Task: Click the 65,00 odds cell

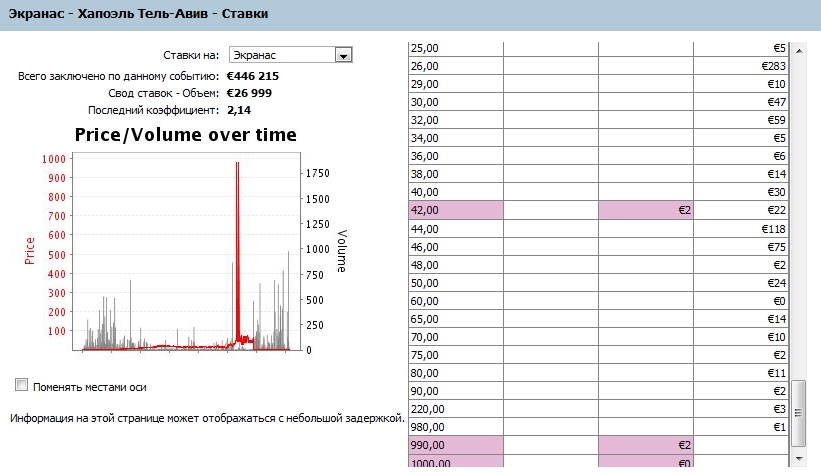Action: coord(456,319)
